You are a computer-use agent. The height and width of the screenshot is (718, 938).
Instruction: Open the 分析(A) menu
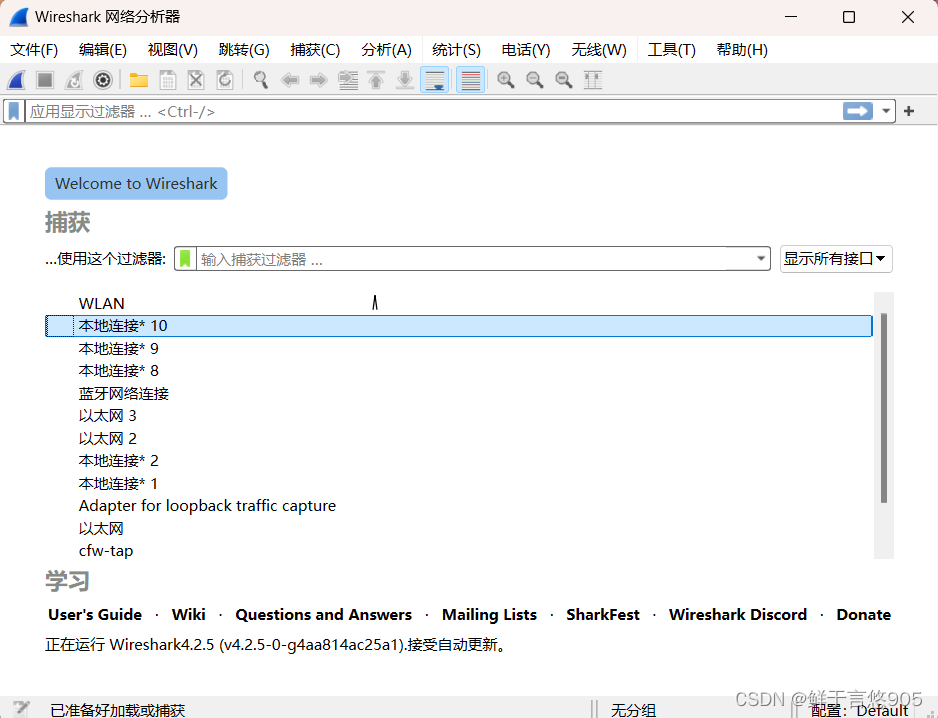click(386, 50)
